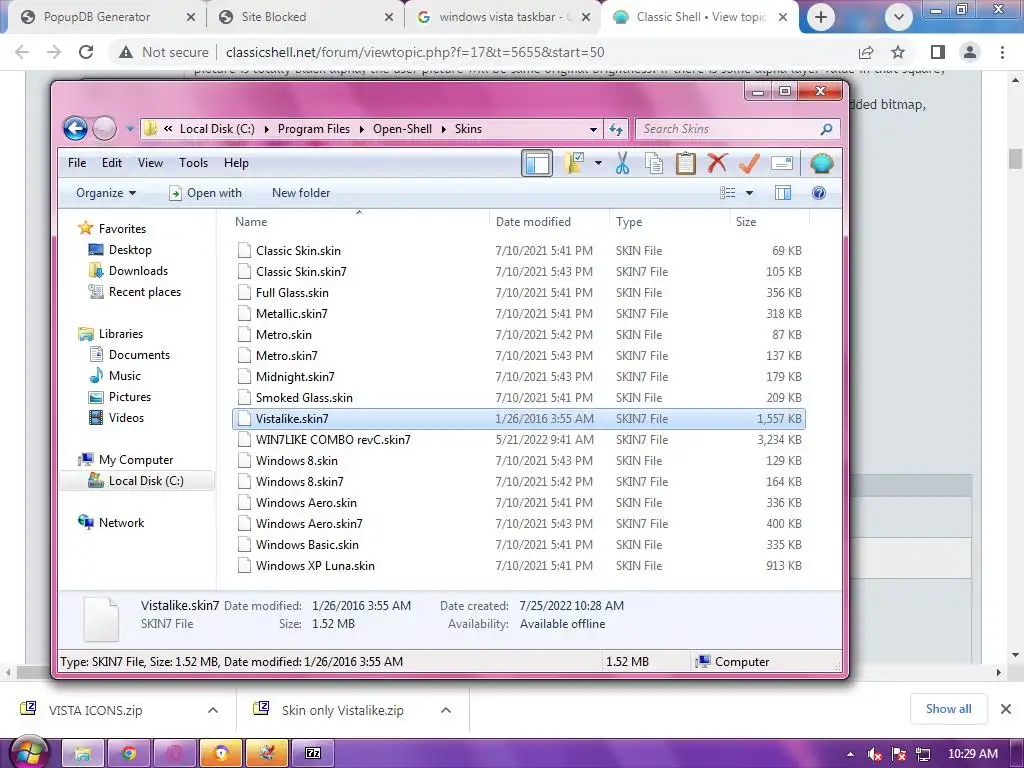Screen dimensions: 1024x768
Task: Click the magnifier icon in Search Skins
Action: click(x=826, y=129)
